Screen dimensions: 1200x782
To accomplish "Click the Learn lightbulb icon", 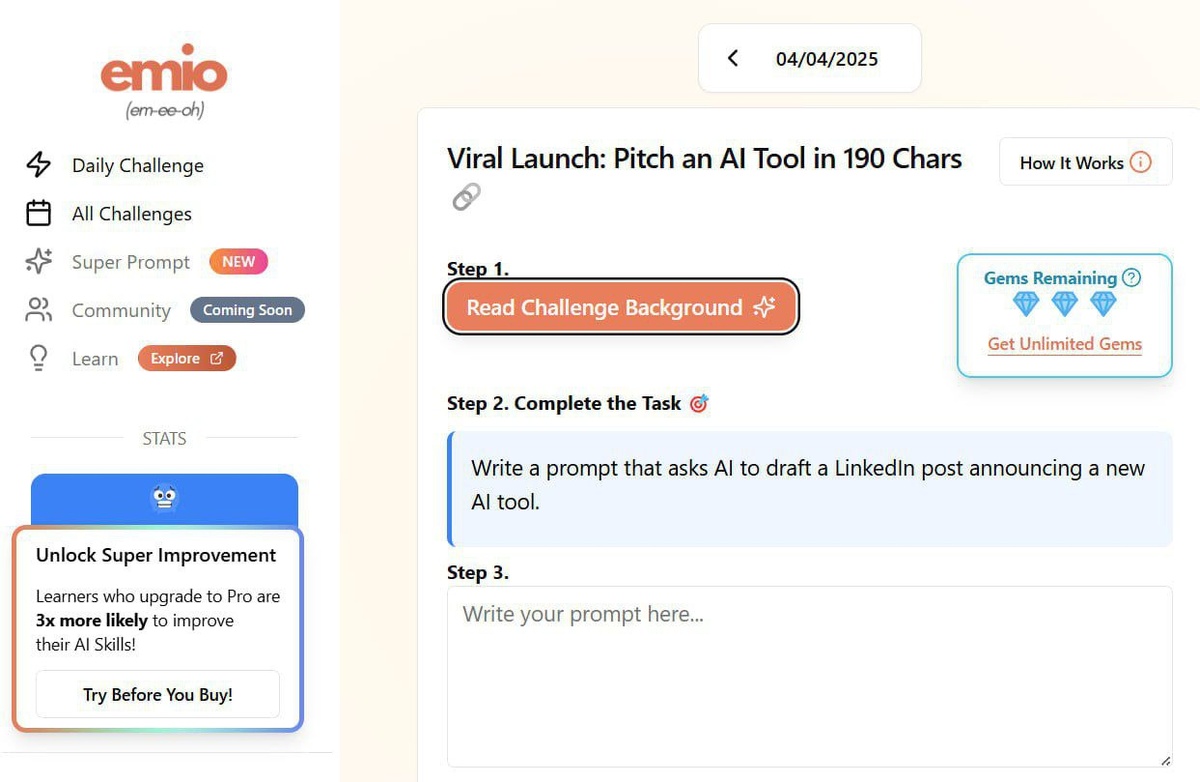I will (x=38, y=358).
